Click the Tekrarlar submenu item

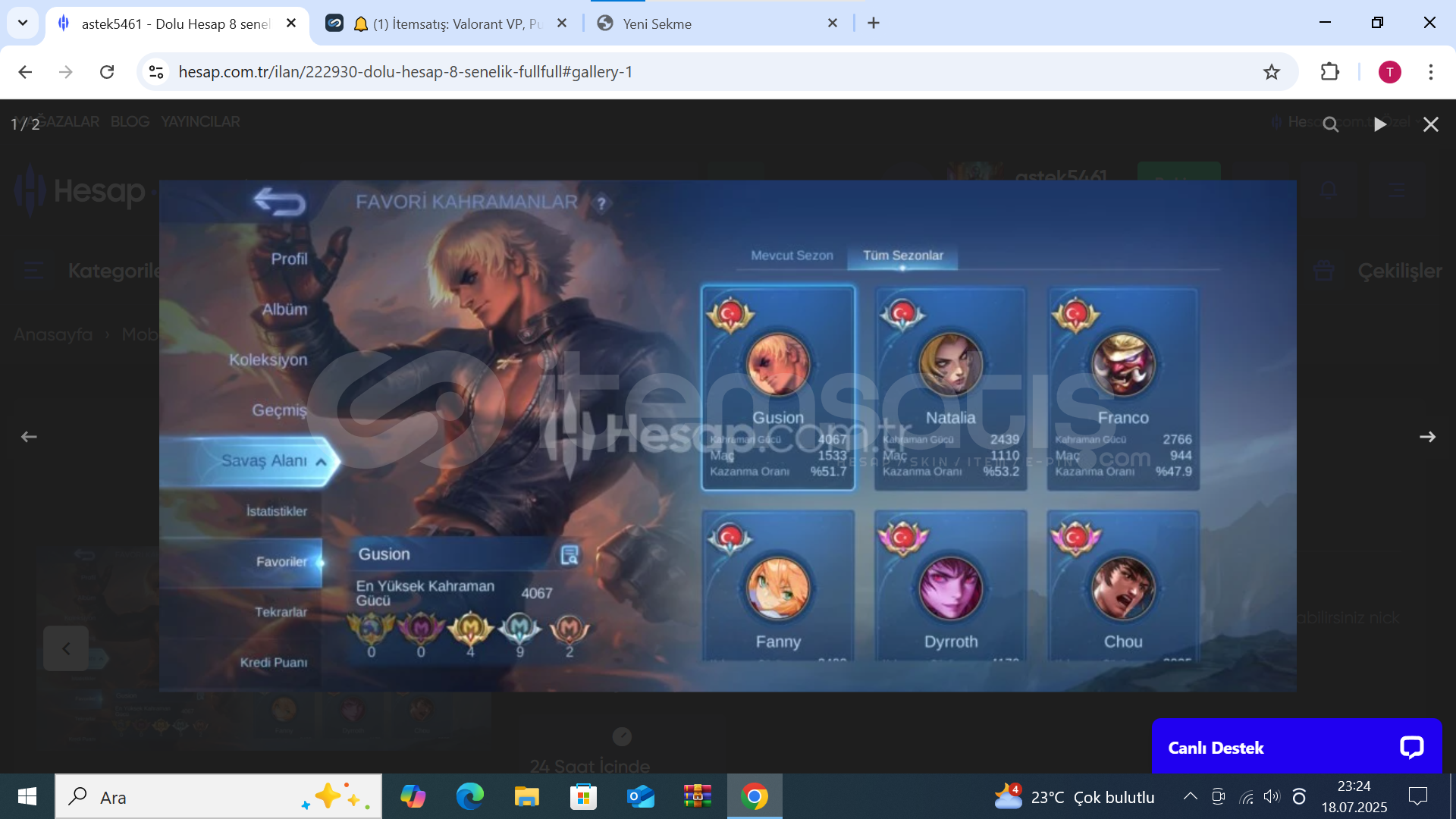(x=281, y=612)
